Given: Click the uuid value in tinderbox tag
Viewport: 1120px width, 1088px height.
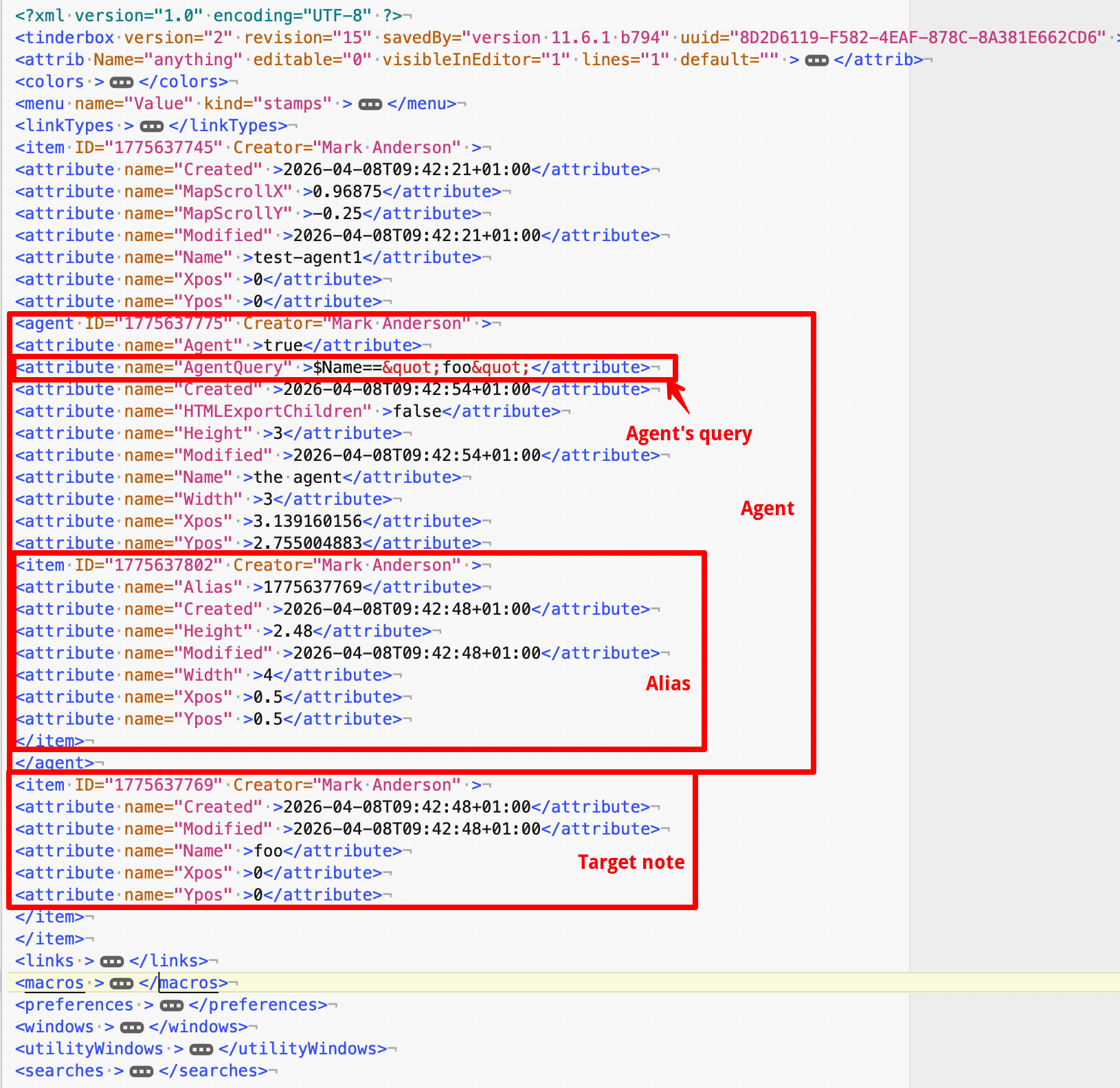Looking at the screenshot, I should pyautogui.click(x=922, y=38).
